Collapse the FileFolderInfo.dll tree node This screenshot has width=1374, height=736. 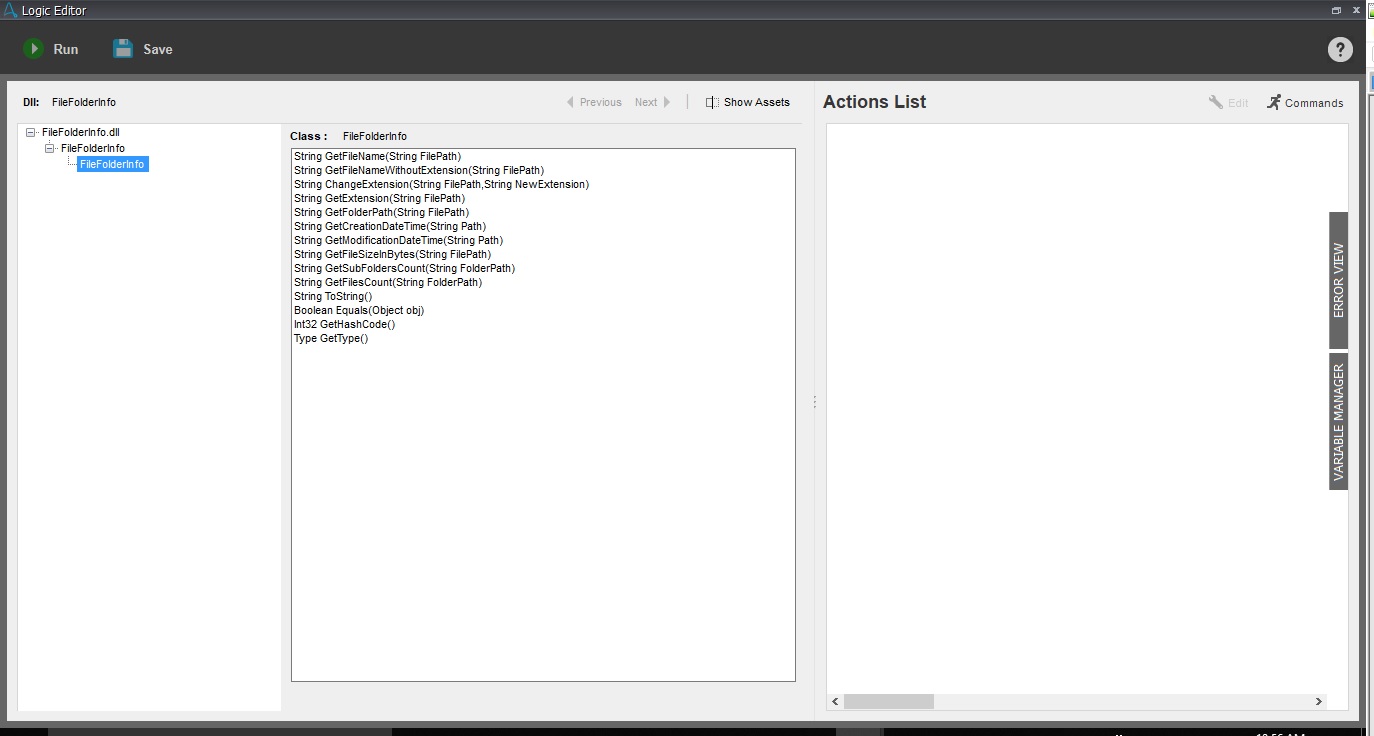click(31, 132)
